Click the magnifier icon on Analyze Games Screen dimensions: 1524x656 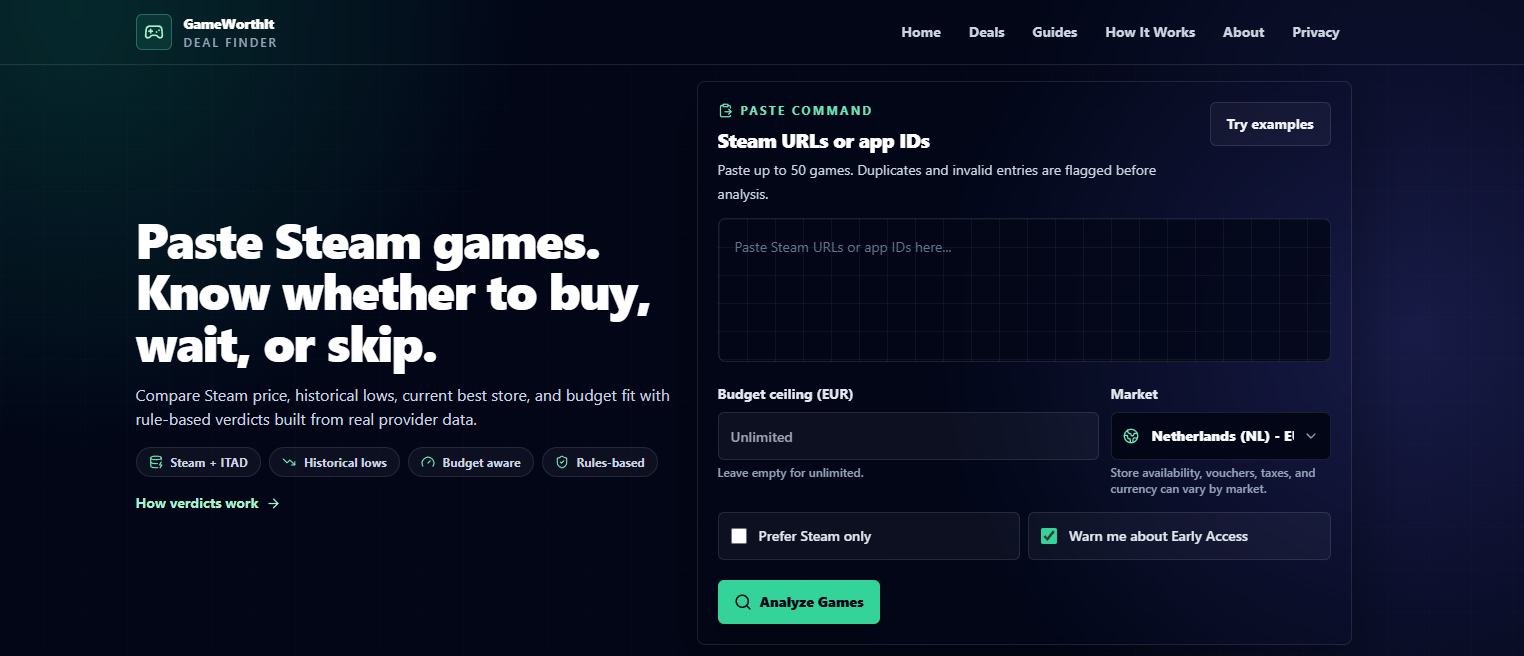point(743,602)
